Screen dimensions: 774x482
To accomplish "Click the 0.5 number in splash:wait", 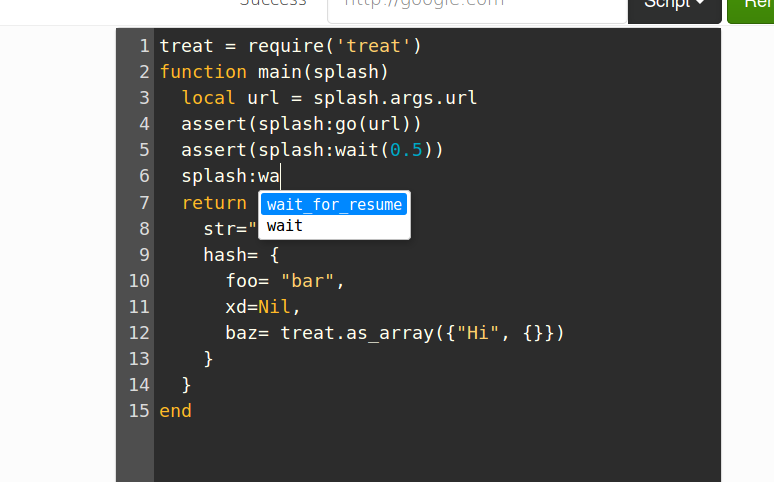I will tap(405, 150).
